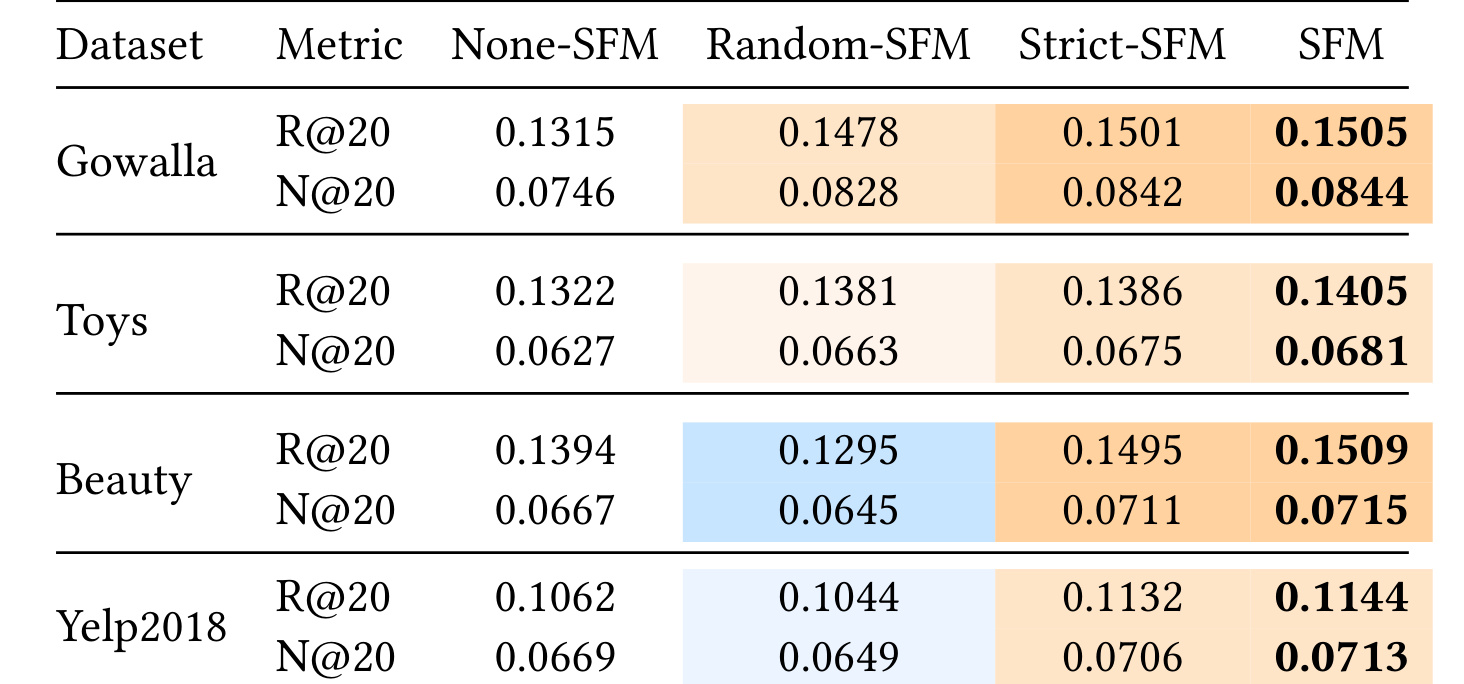Select the SFM column header

pyautogui.click(x=1340, y=45)
